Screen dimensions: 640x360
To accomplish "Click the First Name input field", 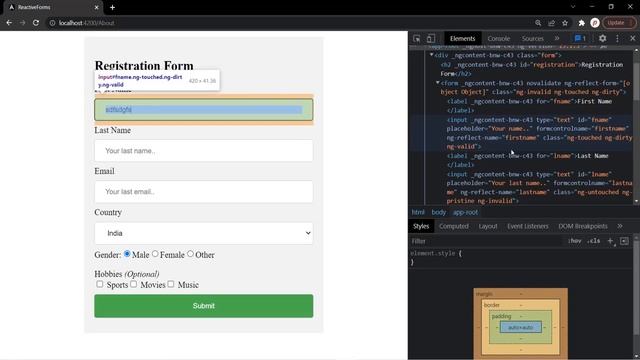I will click(204, 109).
